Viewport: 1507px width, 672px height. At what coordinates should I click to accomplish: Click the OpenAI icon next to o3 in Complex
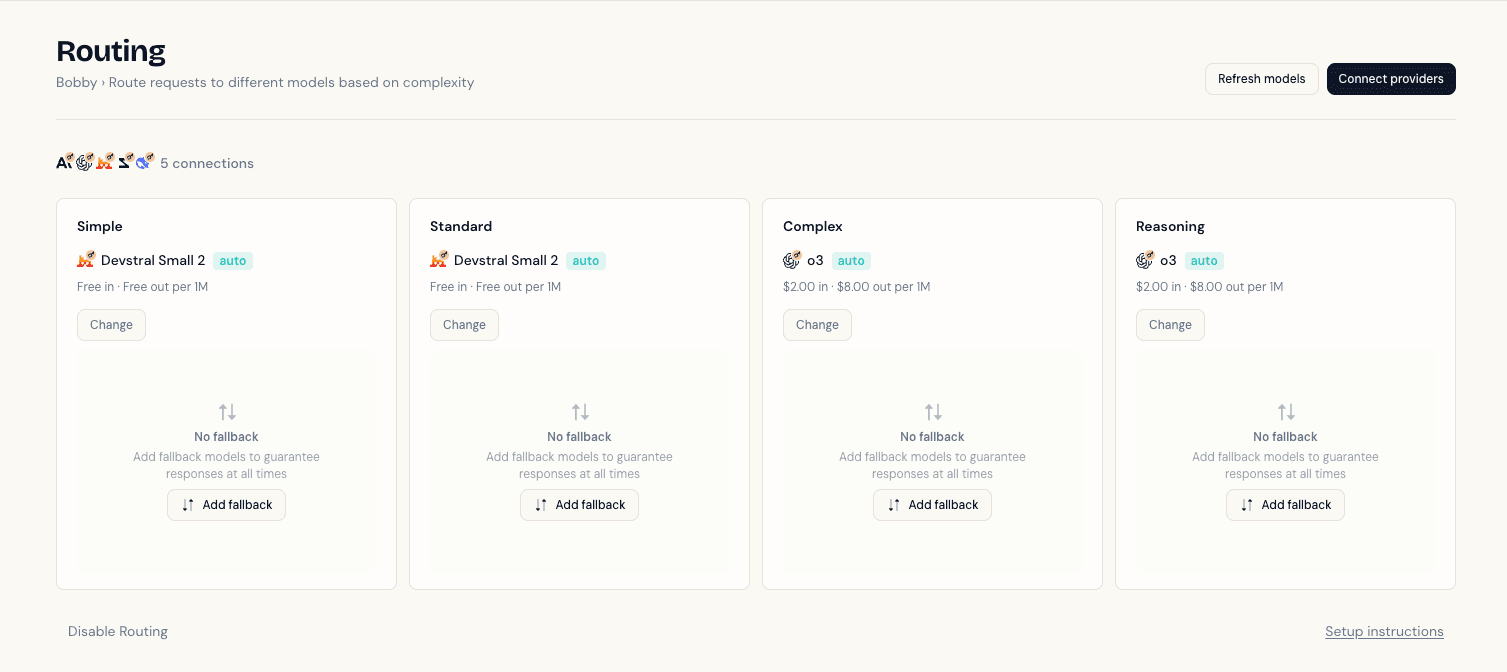point(791,260)
